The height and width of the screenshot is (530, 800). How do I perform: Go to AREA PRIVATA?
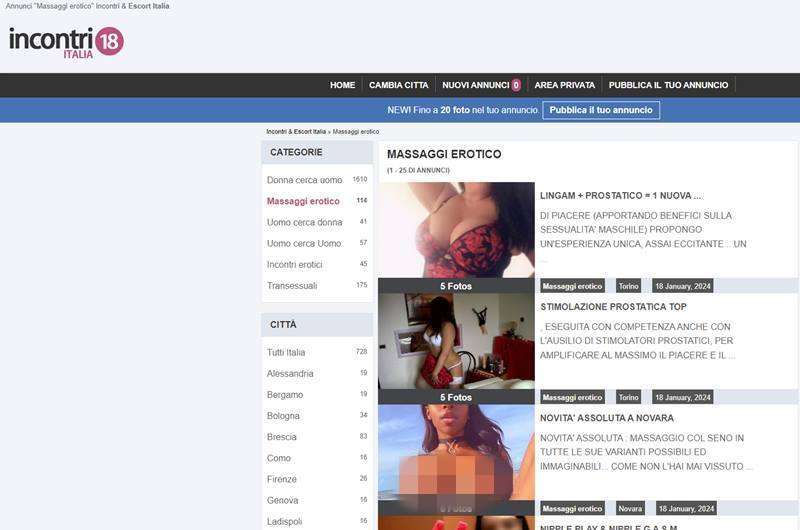pos(564,85)
